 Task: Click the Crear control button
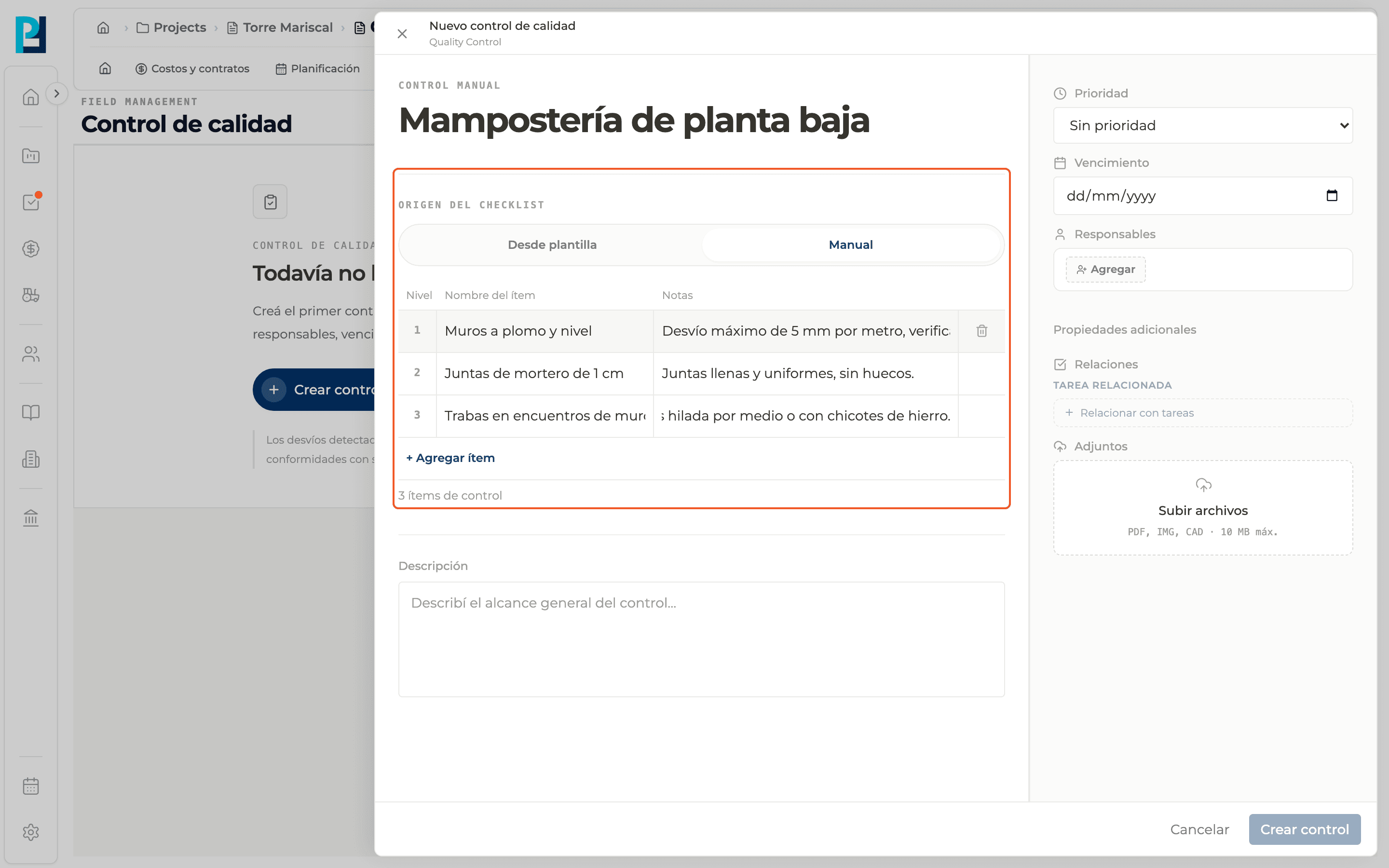1305,829
